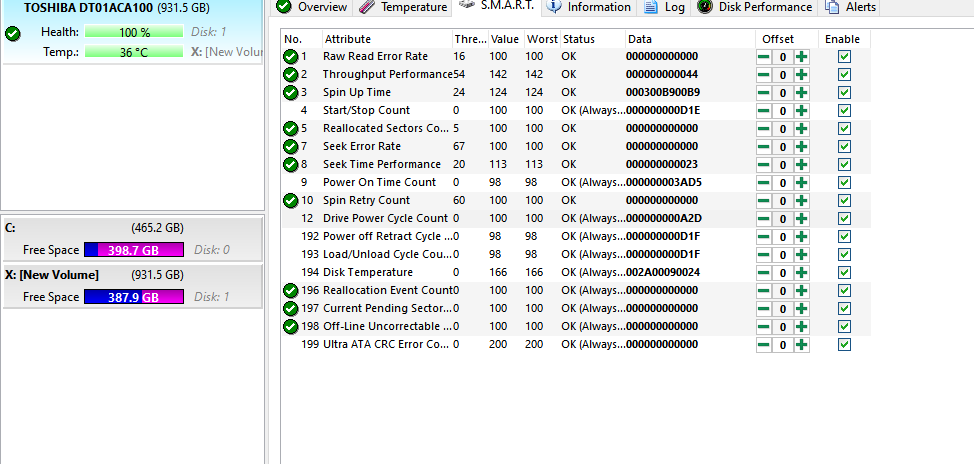Image resolution: width=974 pixels, height=464 pixels.
Task: Decrease offset for Reallocated Sectors Count
Action: [x=763, y=129]
